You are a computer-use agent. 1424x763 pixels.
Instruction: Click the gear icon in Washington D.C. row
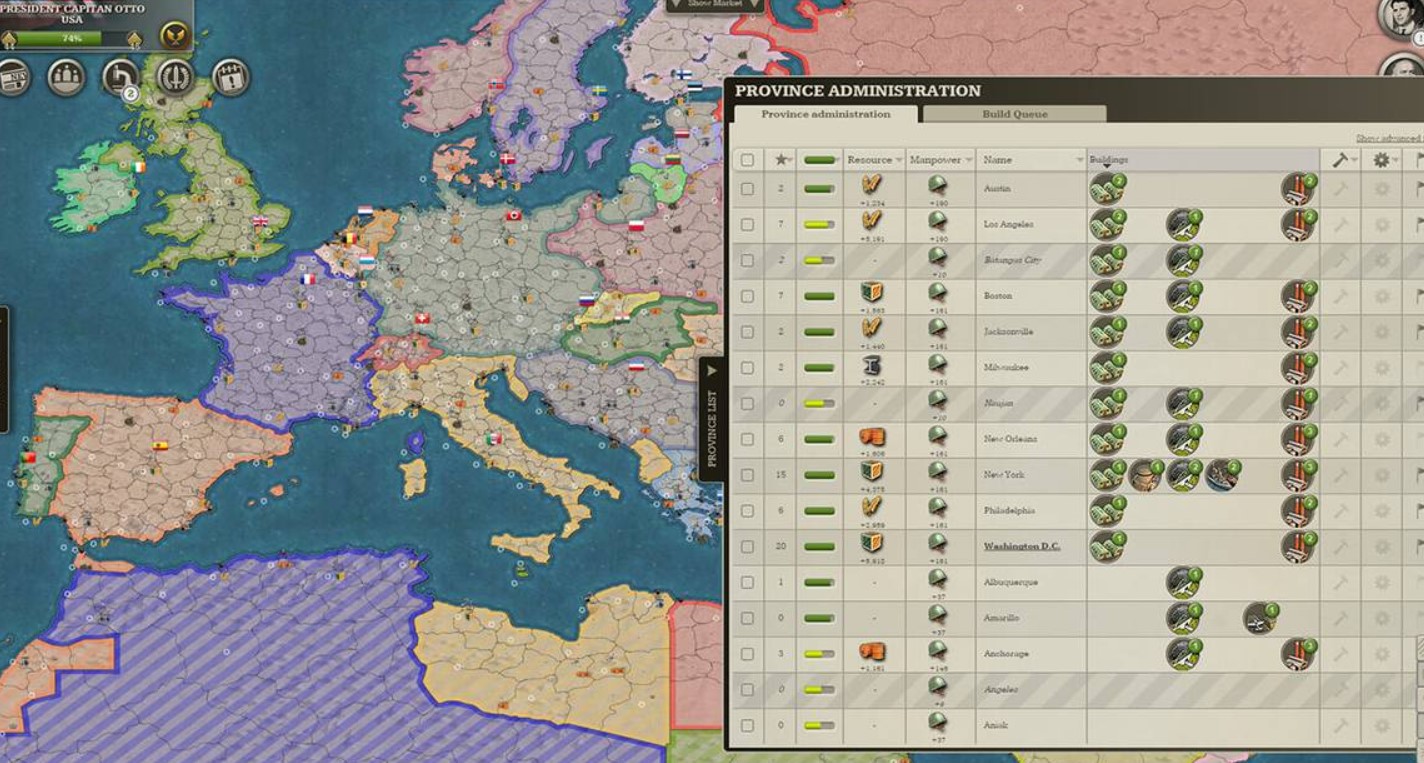coord(1382,547)
